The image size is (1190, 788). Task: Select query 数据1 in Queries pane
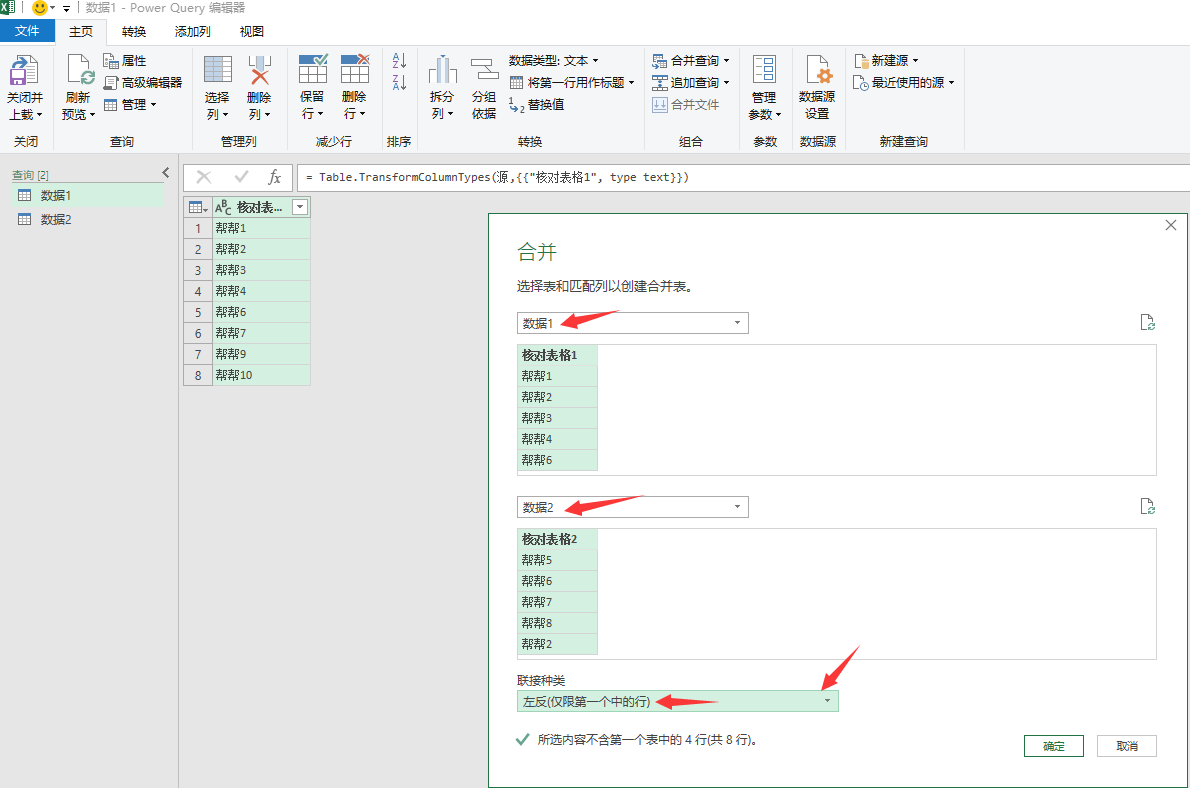pyautogui.click(x=88, y=196)
